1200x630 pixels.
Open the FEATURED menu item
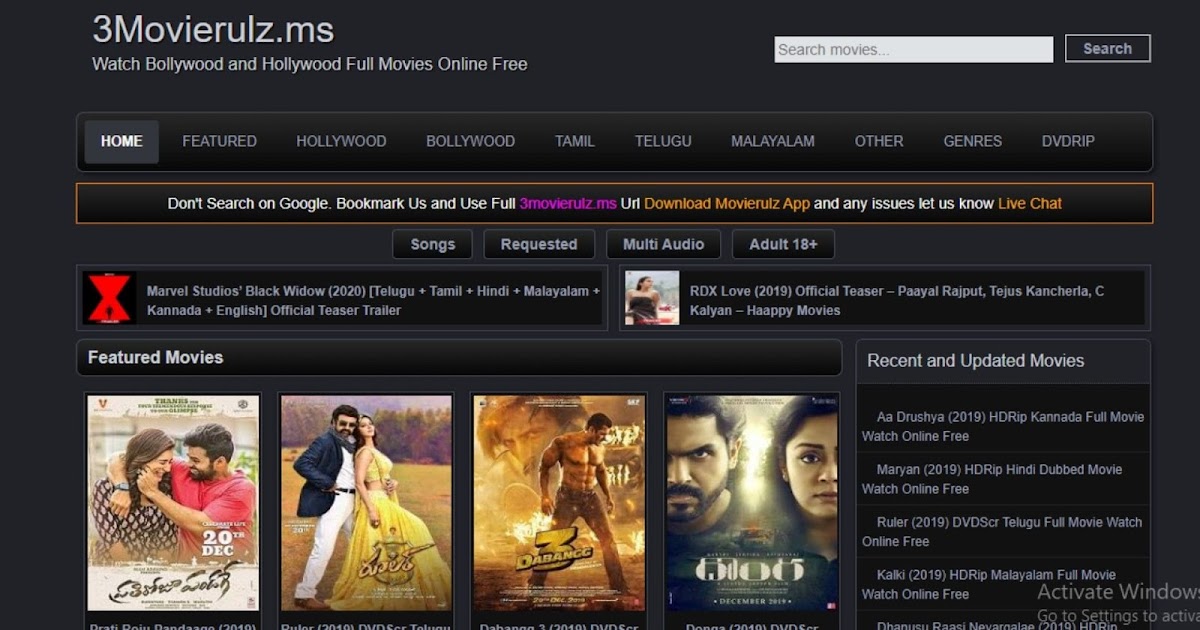[x=219, y=141]
